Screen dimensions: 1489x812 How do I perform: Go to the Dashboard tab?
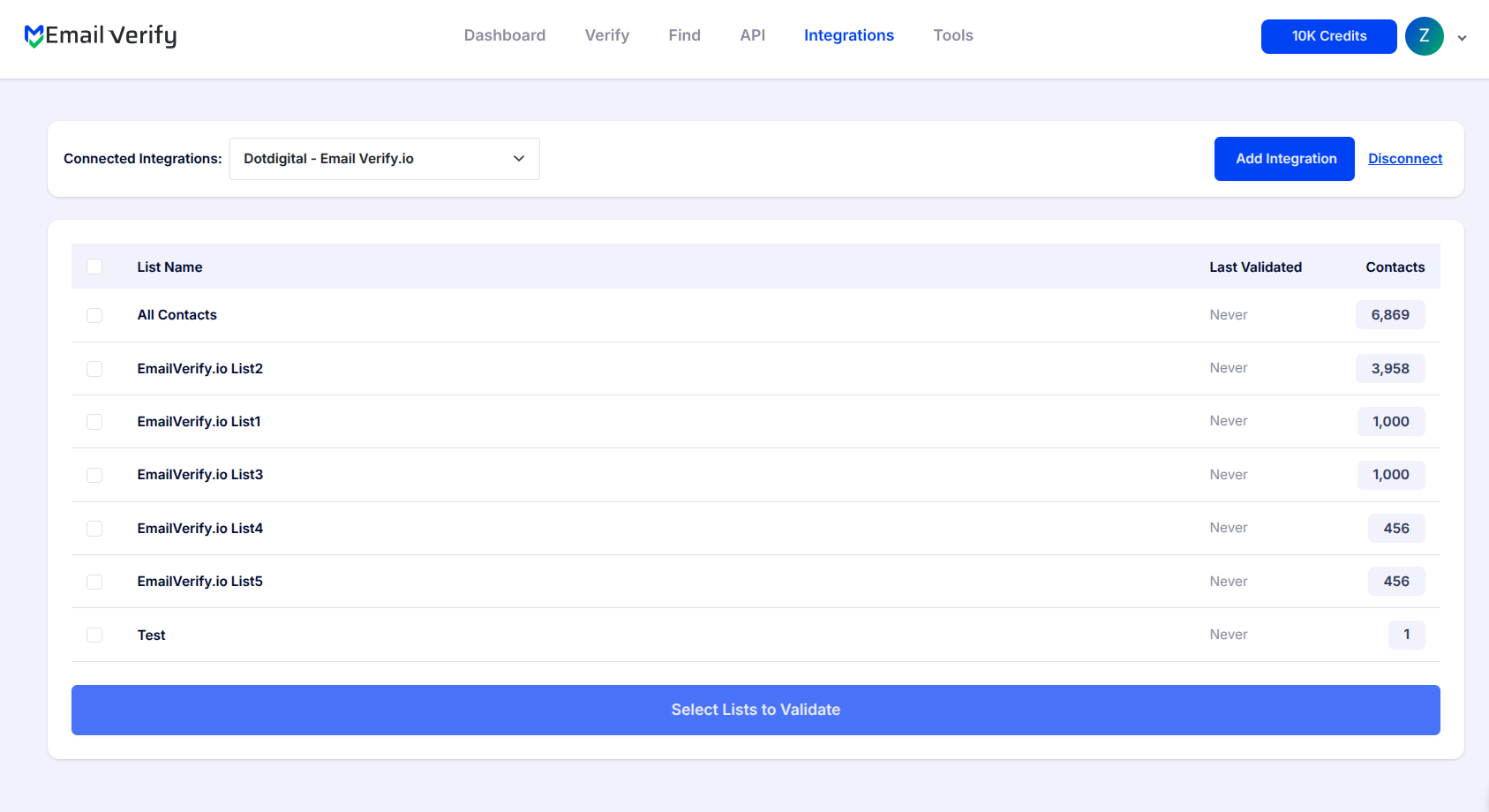click(505, 35)
